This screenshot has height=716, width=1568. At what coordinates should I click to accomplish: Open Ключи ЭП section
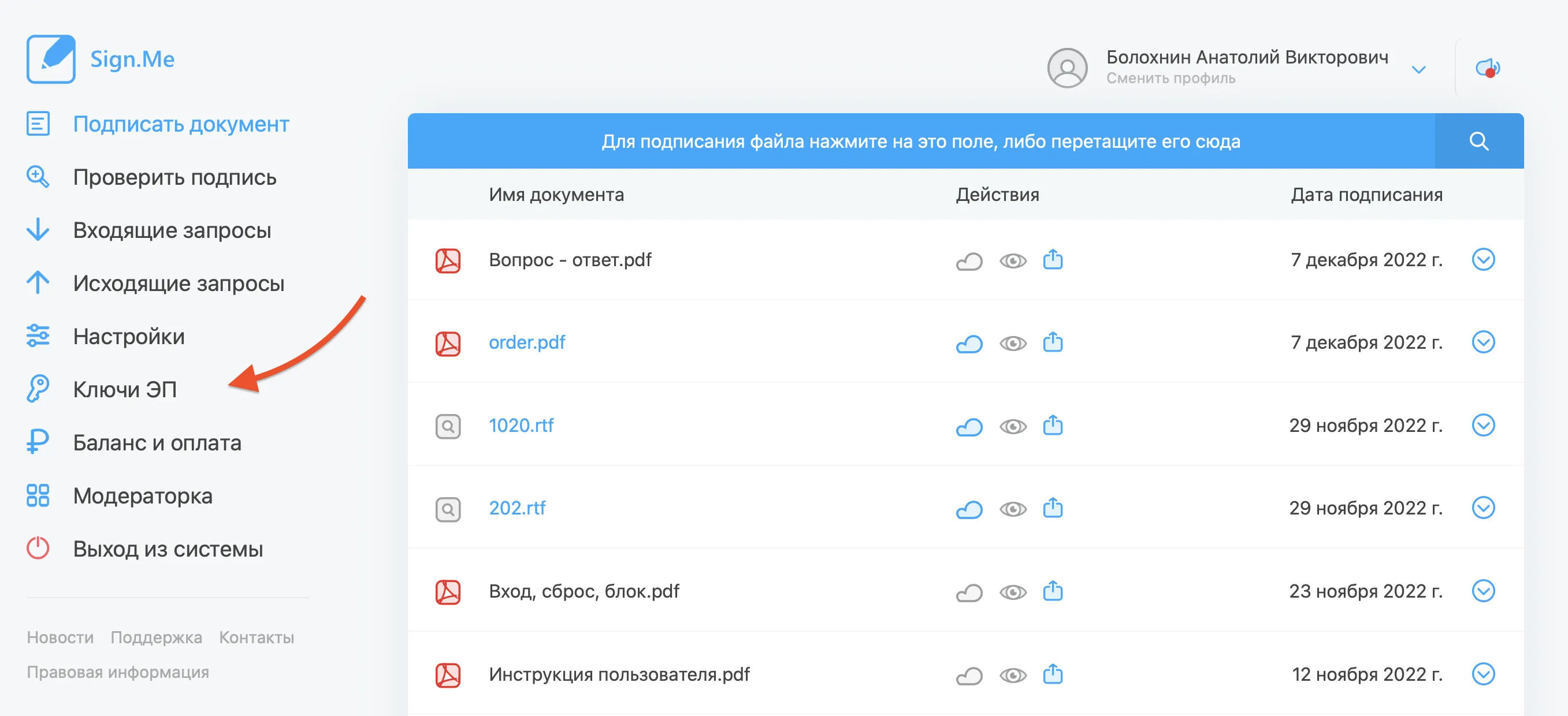125,389
